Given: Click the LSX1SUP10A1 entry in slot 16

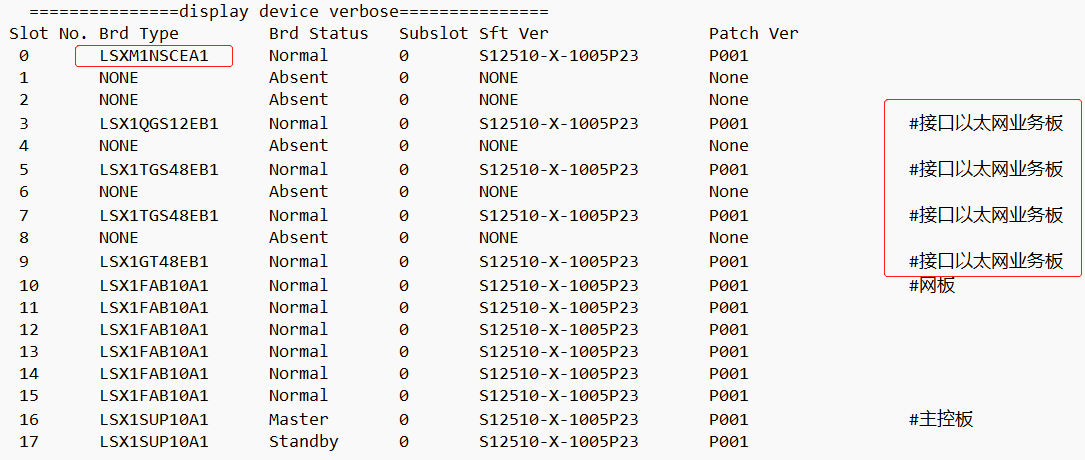Looking at the screenshot, I should tap(153, 419).
